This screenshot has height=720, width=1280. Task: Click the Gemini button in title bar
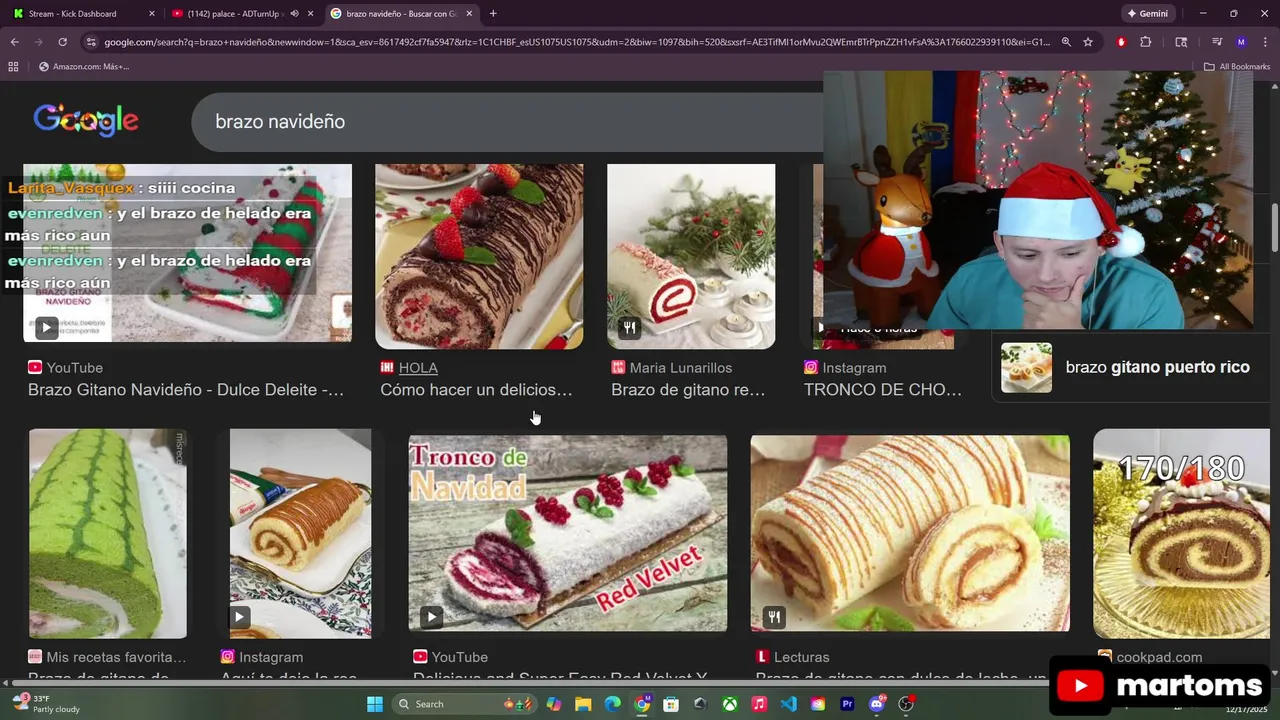[1147, 13]
